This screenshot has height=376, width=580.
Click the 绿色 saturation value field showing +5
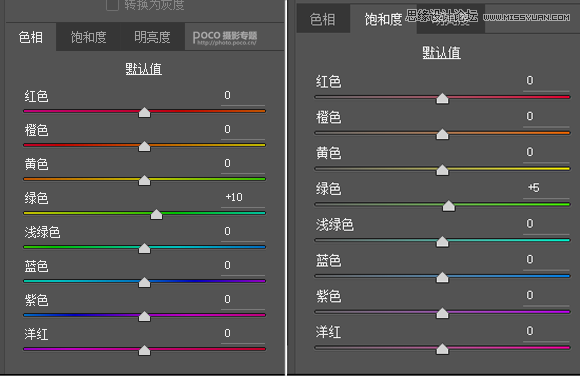click(546, 189)
